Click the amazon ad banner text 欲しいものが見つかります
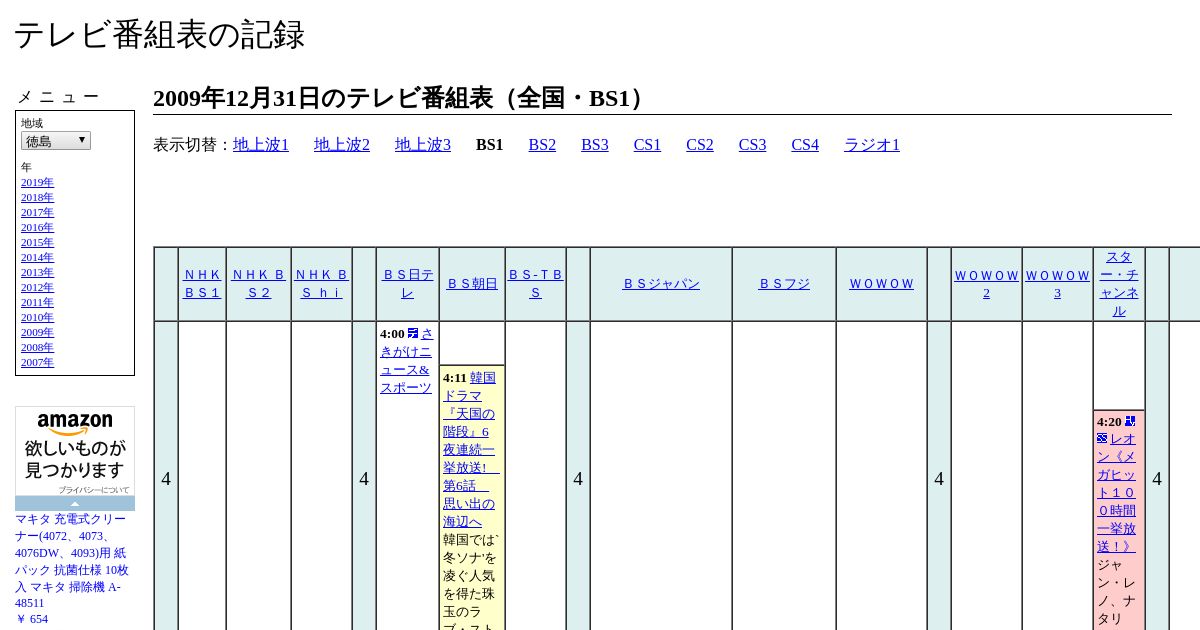 tap(75, 459)
